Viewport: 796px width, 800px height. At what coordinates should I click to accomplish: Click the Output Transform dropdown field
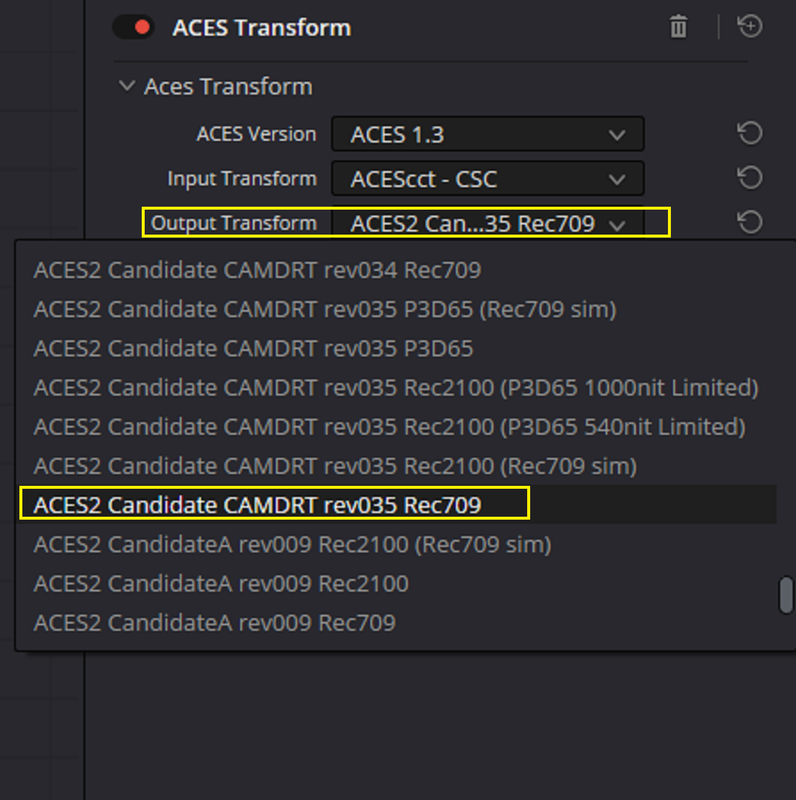pos(487,222)
